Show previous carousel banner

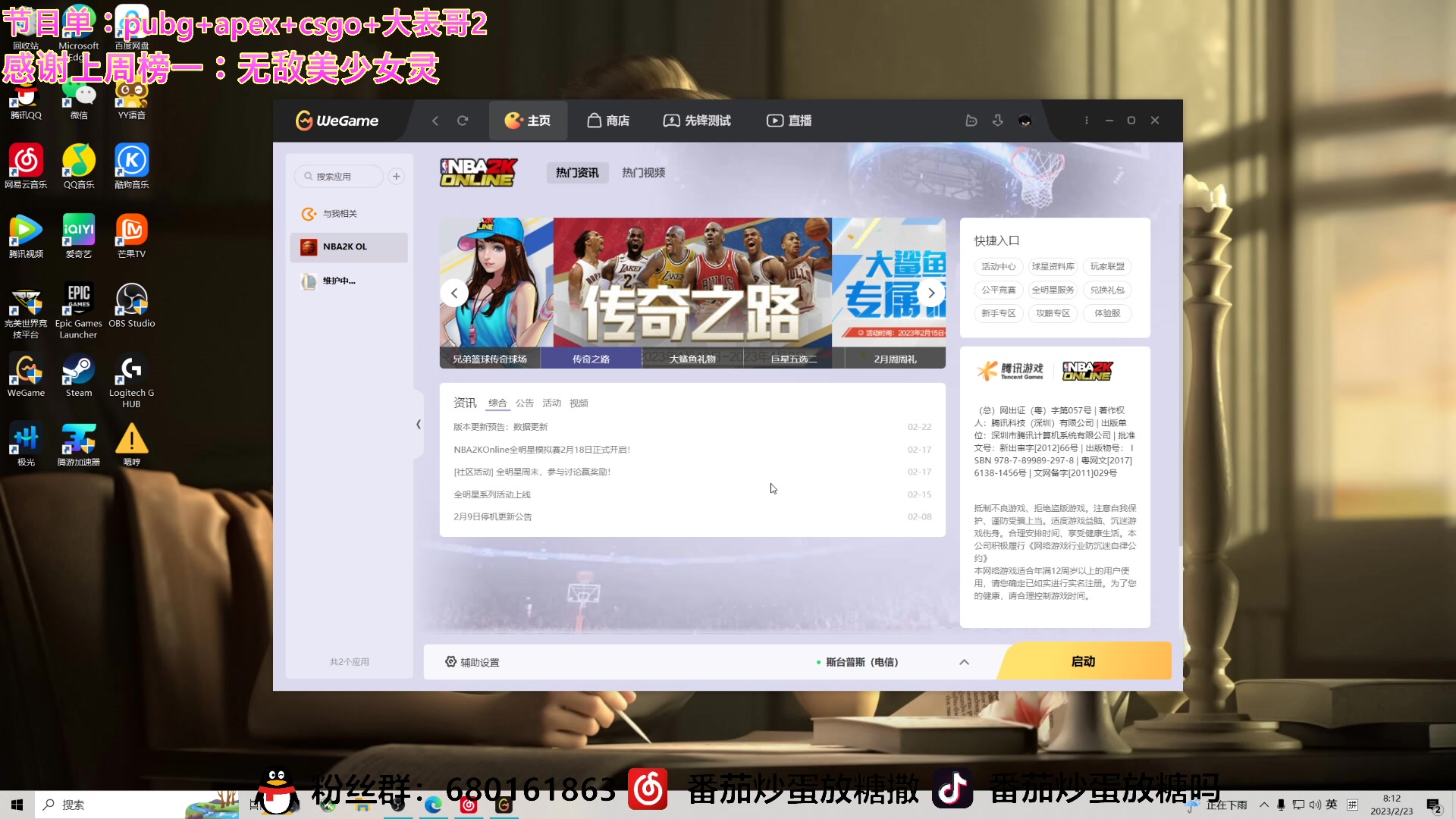[x=454, y=293]
